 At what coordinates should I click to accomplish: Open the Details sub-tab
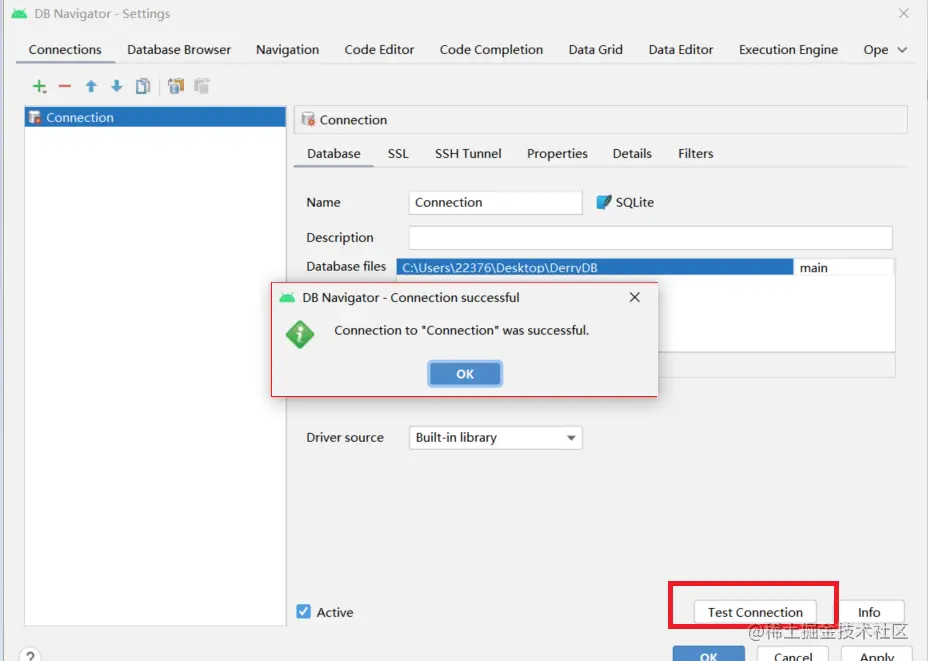pos(632,154)
